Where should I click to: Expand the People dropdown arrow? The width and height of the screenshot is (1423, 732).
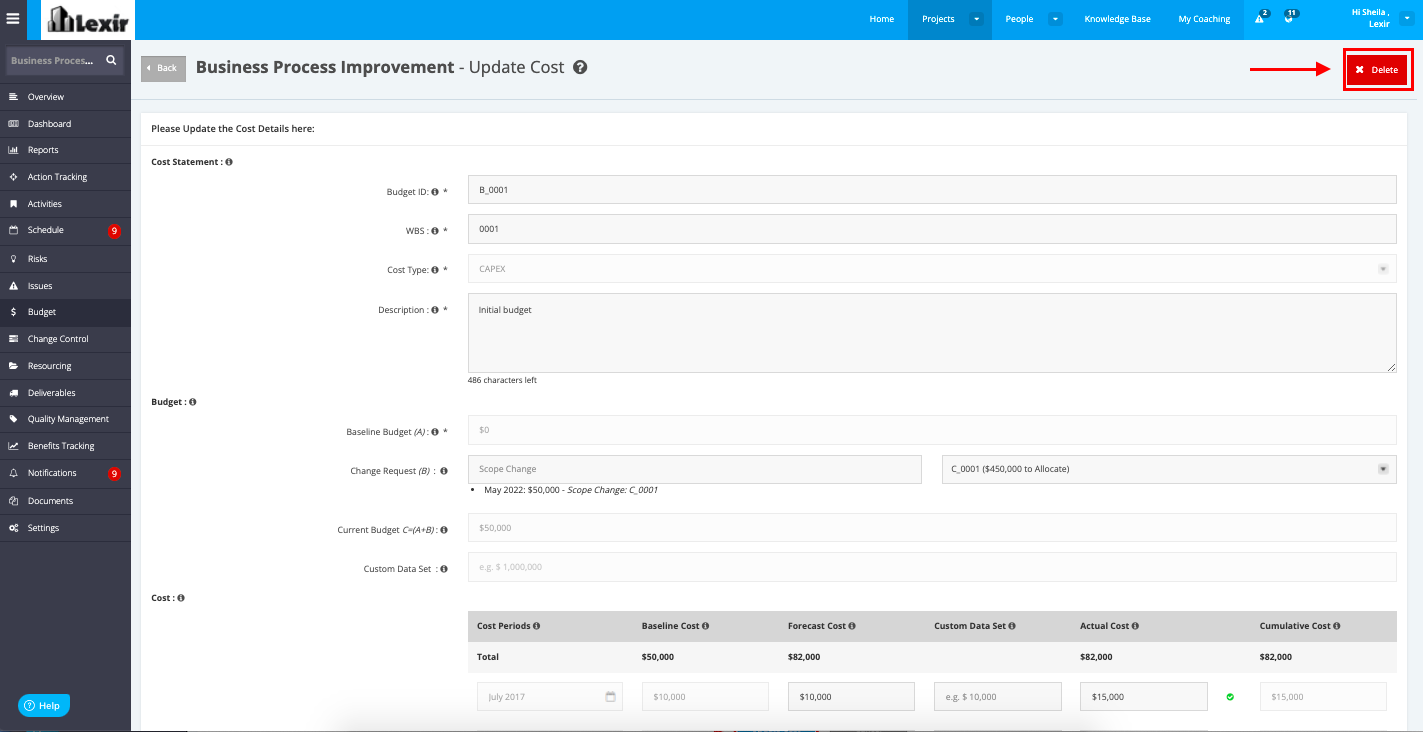click(1055, 19)
